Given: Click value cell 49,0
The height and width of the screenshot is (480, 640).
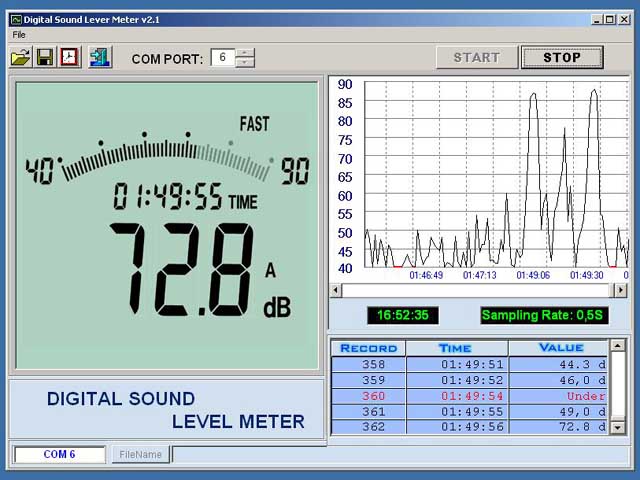Looking at the screenshot, I should click(558, 411).
